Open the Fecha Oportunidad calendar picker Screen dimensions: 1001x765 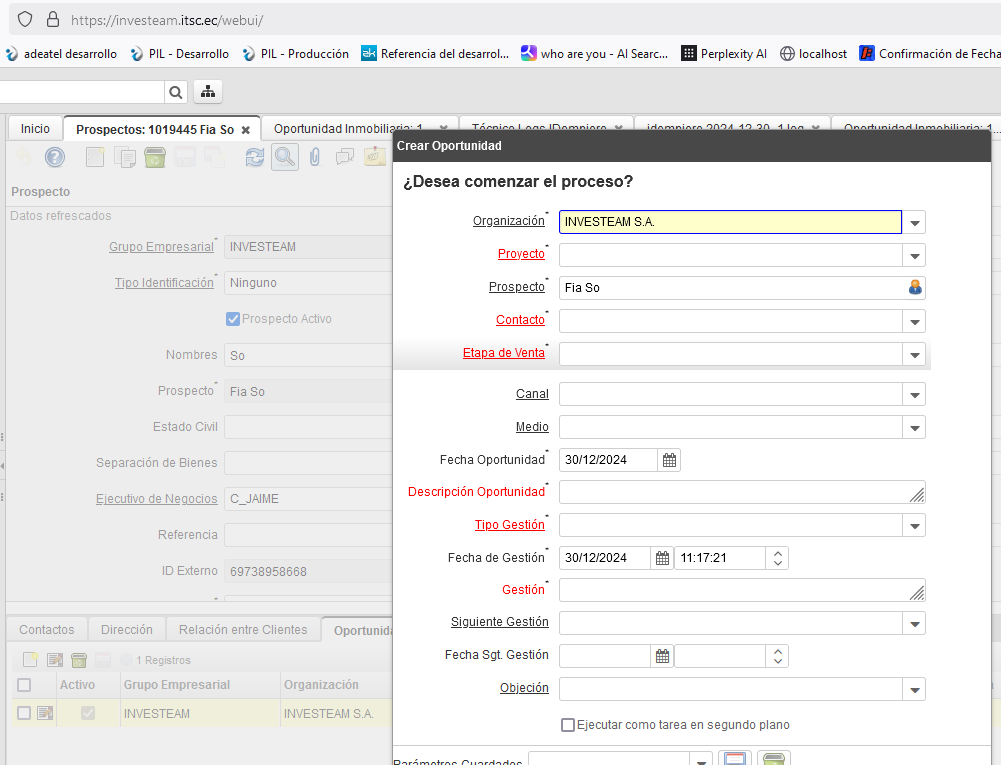(670, 460)
